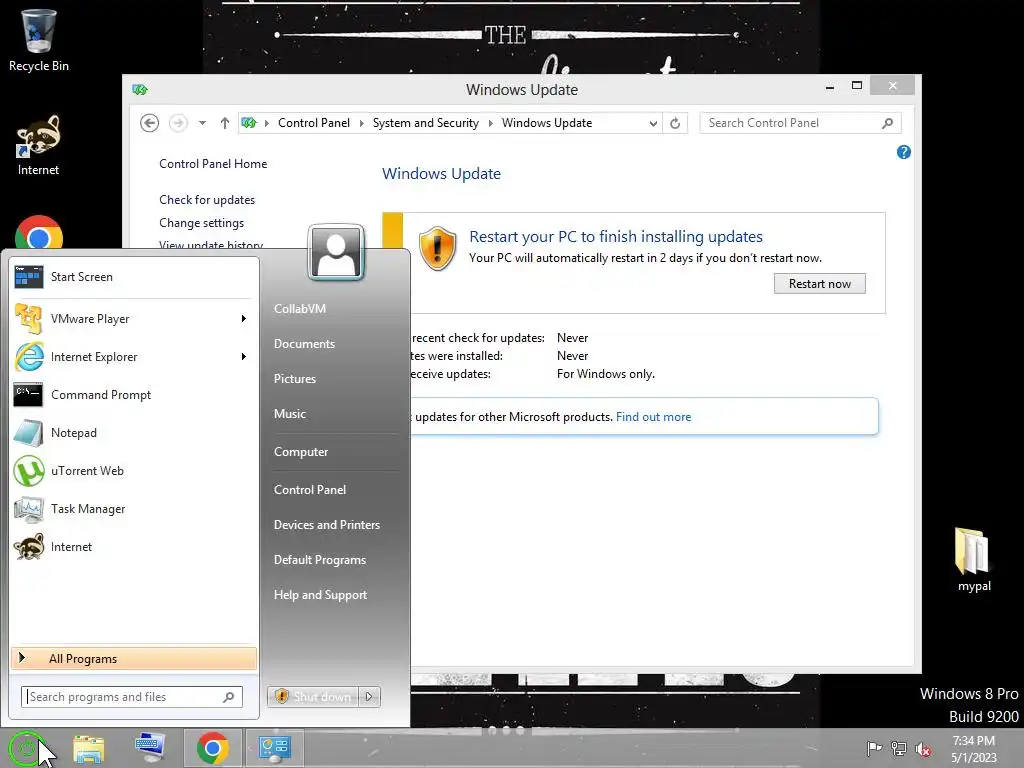This screenshot has height=768, width=1024.
Task: Click the Task Manager icon in Start menu
Action: (29, 509)
